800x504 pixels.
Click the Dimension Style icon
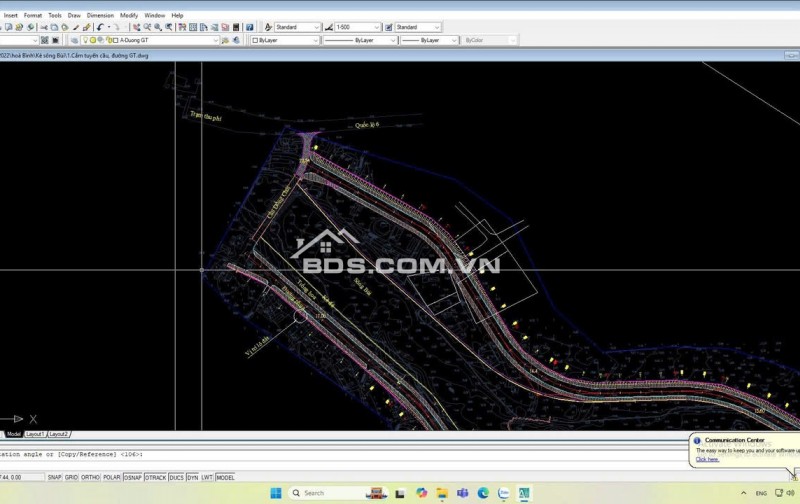point(329,27)
